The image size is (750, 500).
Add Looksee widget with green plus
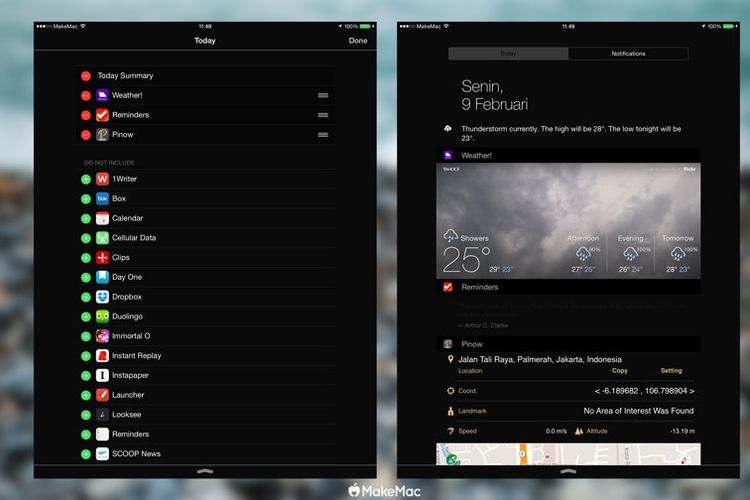point(86,414)
